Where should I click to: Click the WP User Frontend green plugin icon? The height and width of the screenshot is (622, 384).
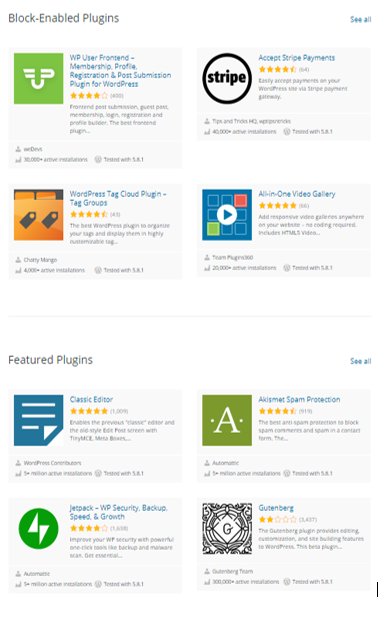click(x=38, y=79)
